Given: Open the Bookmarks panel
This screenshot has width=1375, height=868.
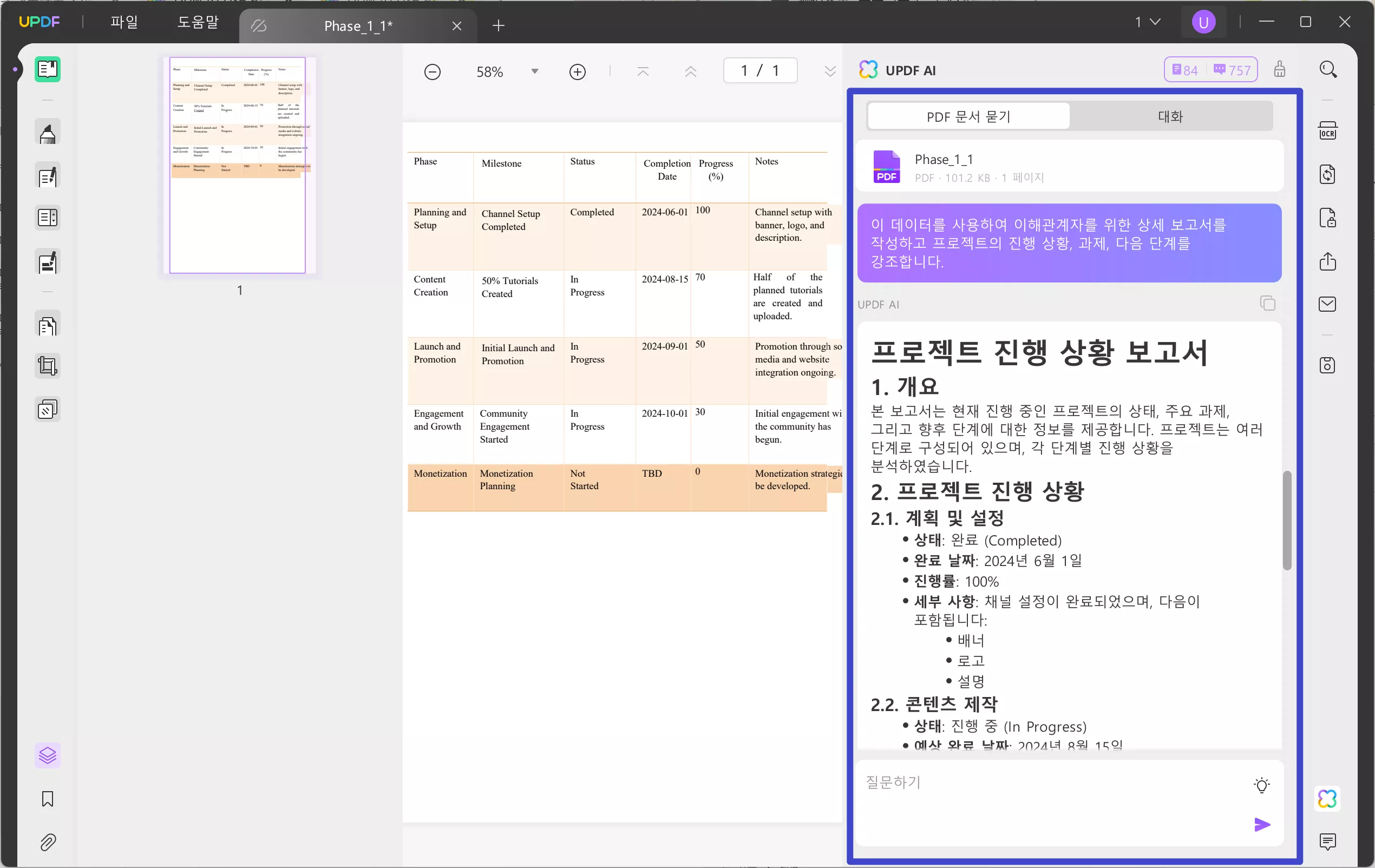Looking at the screenshot, I should [x=48, y=798].
